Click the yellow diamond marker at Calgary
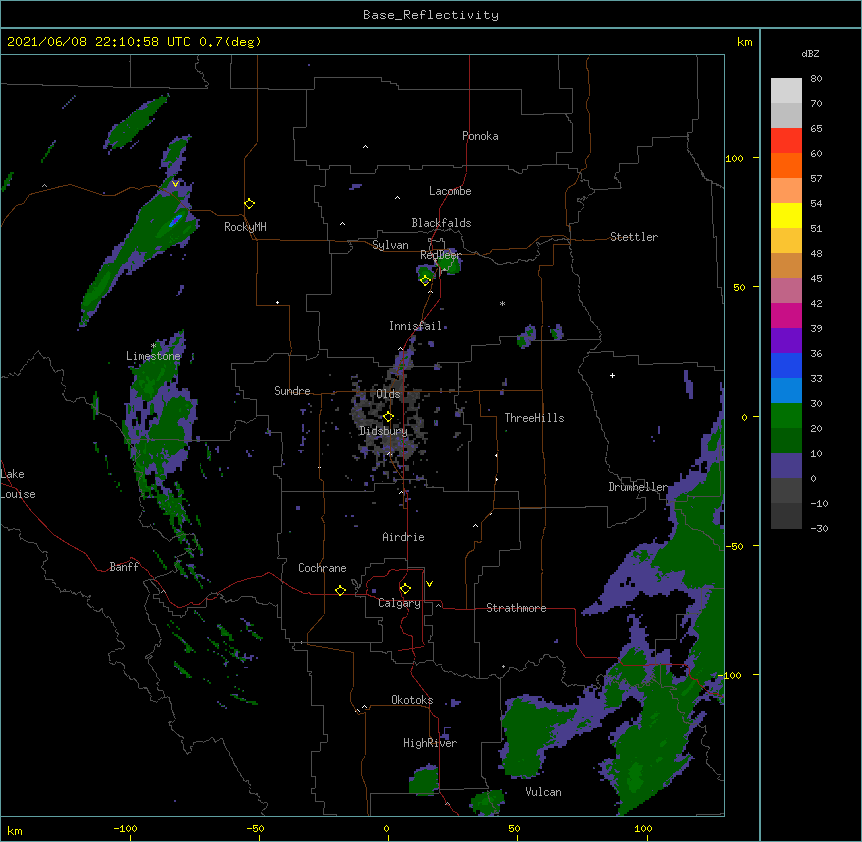Viewport: 862px width, 842px height. click(405, 589)
